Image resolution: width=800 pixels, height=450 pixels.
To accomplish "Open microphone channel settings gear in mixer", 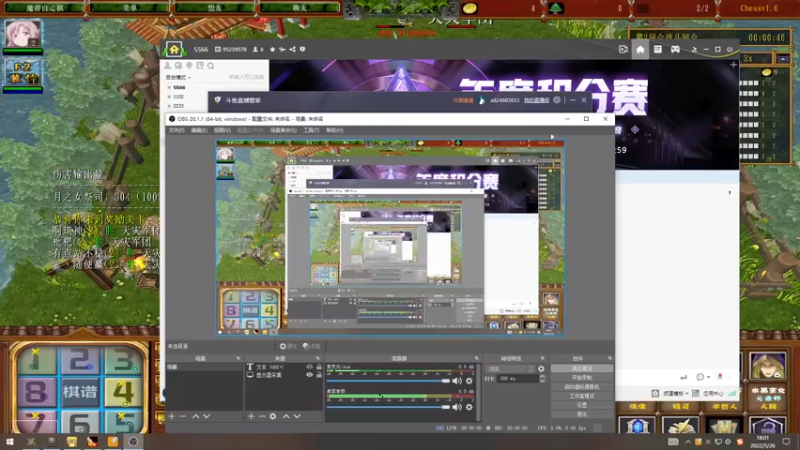I will pyautogui.click(x=469, y=381).
